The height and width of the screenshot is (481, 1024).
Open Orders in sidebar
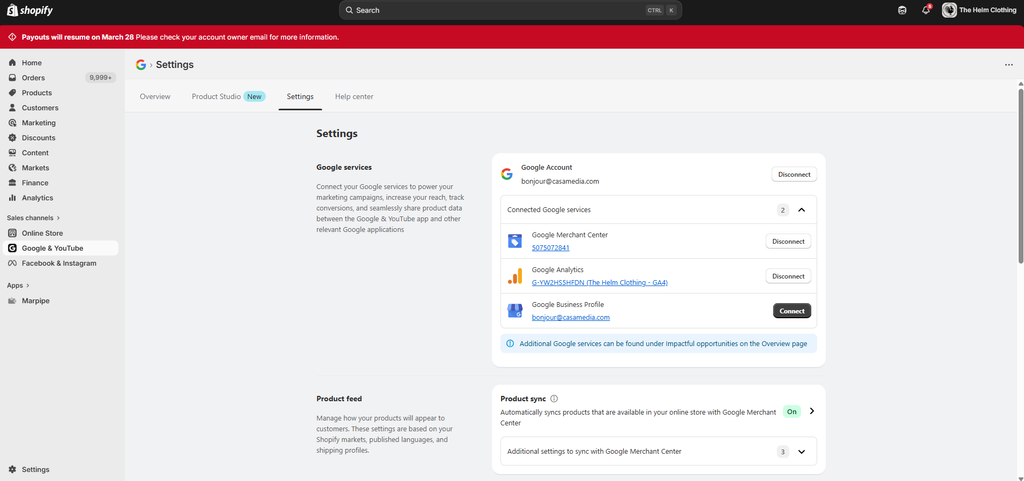33,78
